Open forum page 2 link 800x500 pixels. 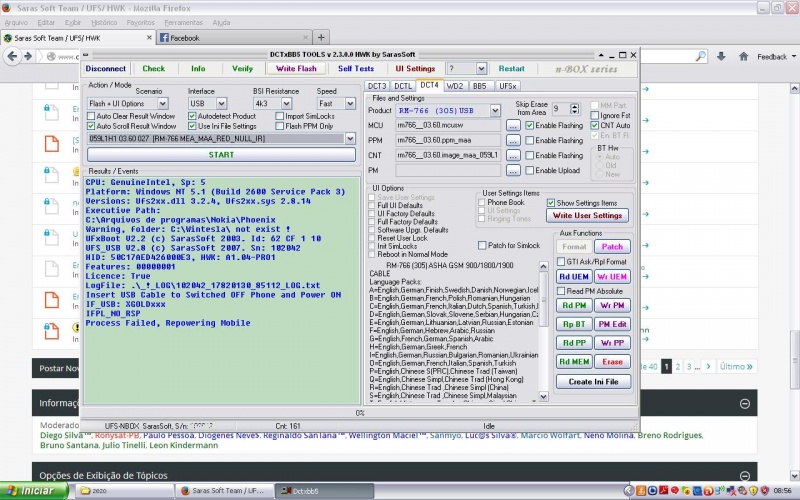click(x=678, y=366)
